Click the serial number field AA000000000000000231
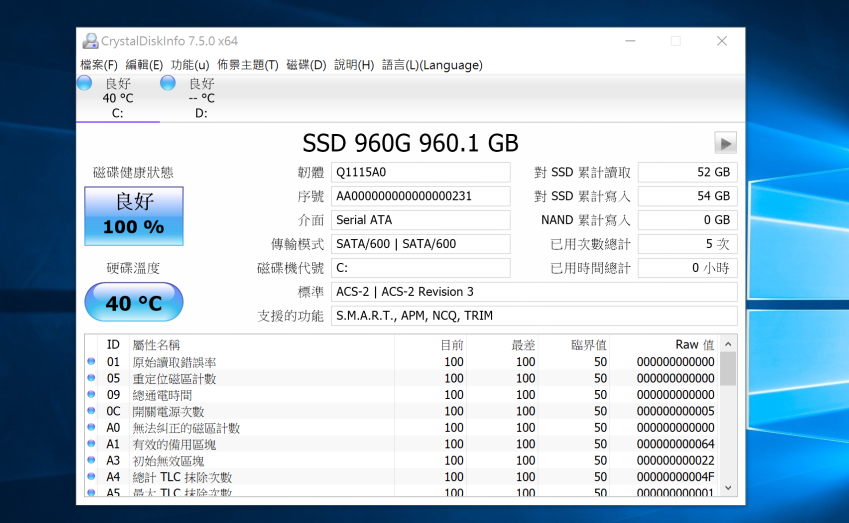This screenshot has height=523, width=849. 421,196
